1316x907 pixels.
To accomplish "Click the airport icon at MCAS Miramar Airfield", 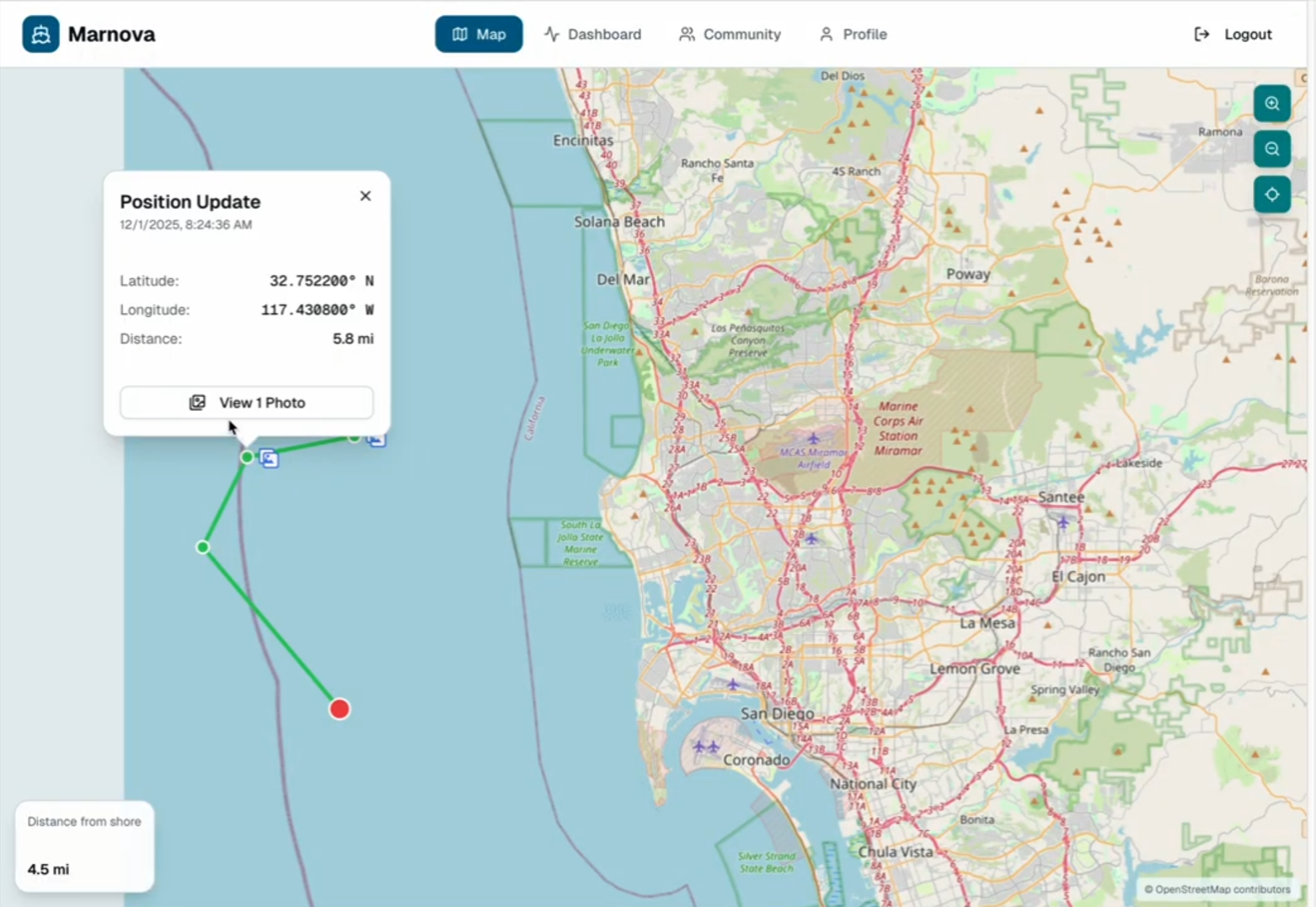I will [813, 439].
